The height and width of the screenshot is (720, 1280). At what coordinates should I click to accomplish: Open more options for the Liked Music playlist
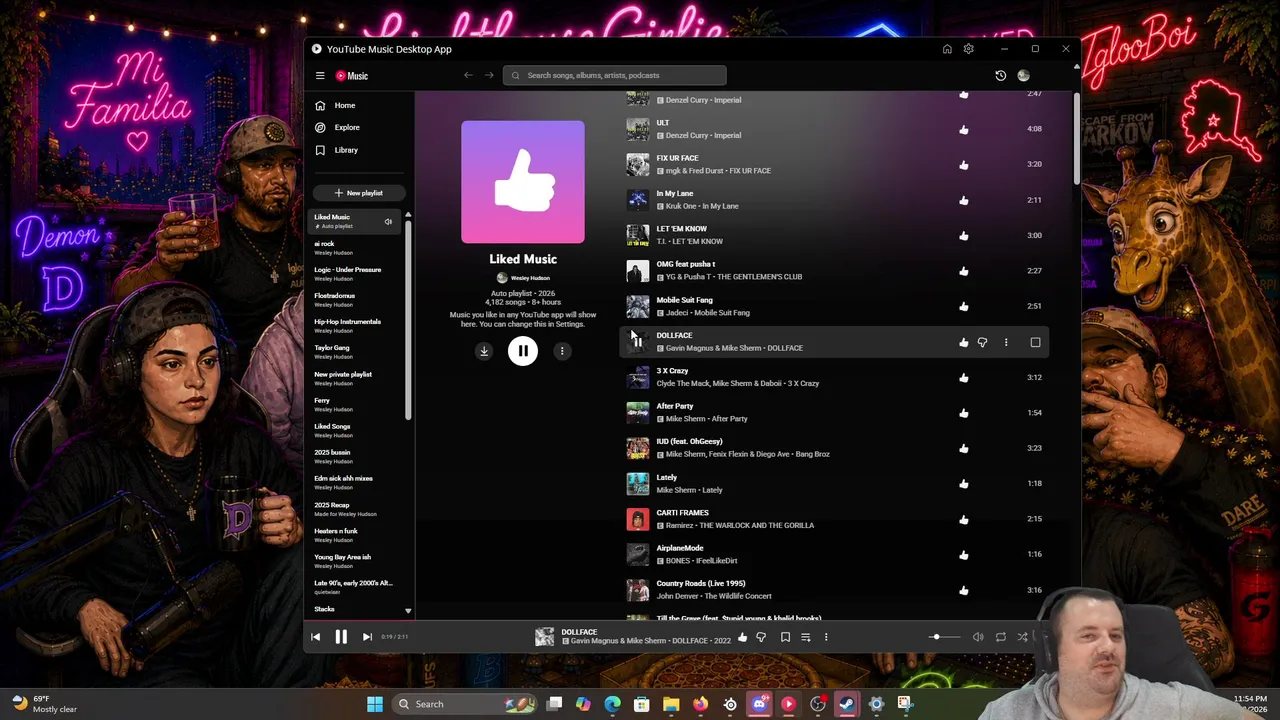(x=562, y=351)
